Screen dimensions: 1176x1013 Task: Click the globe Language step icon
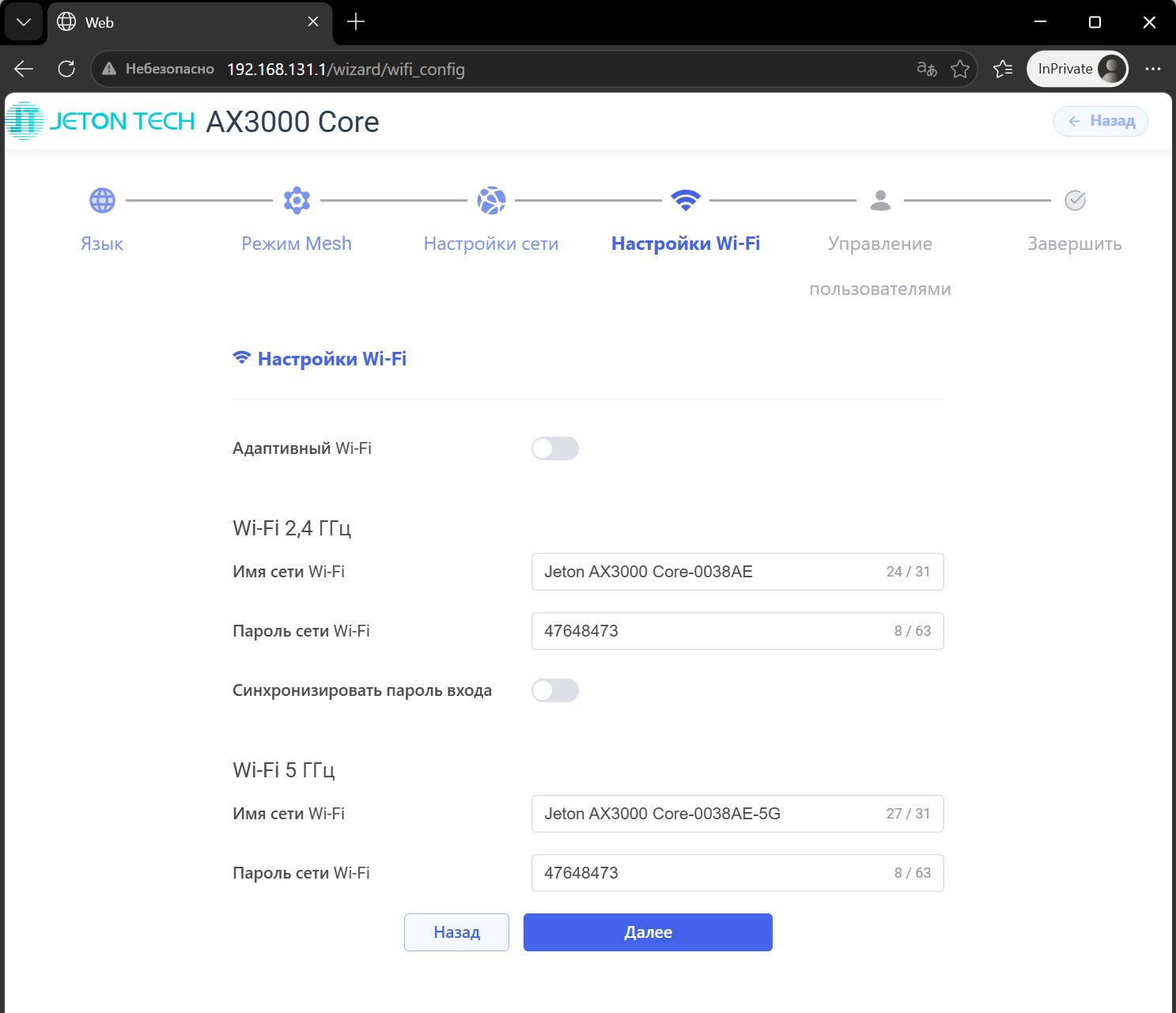point(102,201)
